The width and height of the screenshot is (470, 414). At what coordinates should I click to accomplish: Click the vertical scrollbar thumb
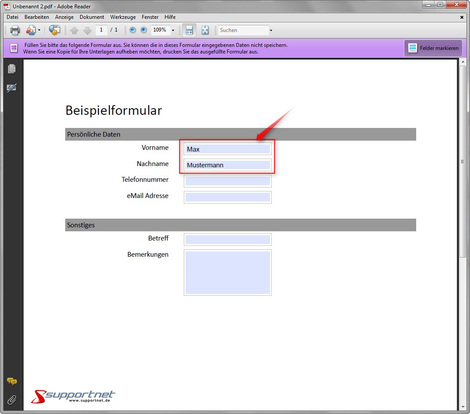coord(463,161)
